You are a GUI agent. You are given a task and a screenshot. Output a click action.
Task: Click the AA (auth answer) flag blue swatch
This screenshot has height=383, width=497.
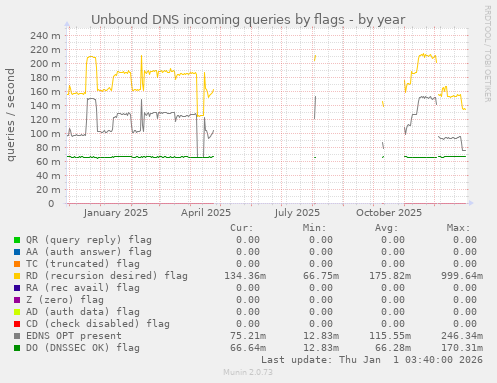(17, 252)
